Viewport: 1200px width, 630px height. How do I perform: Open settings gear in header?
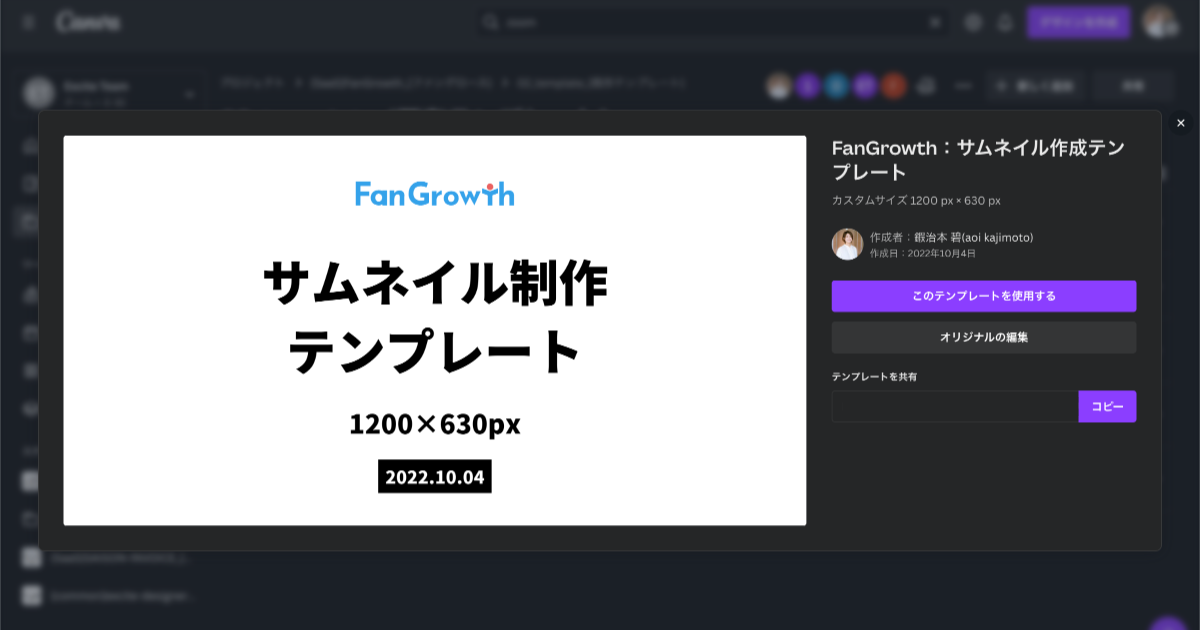pyautogui.click(x=974, y=22)
